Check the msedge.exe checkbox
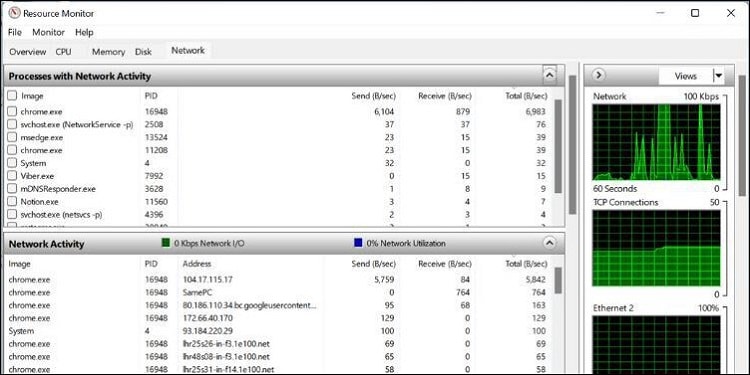 [x=12, y=137]
